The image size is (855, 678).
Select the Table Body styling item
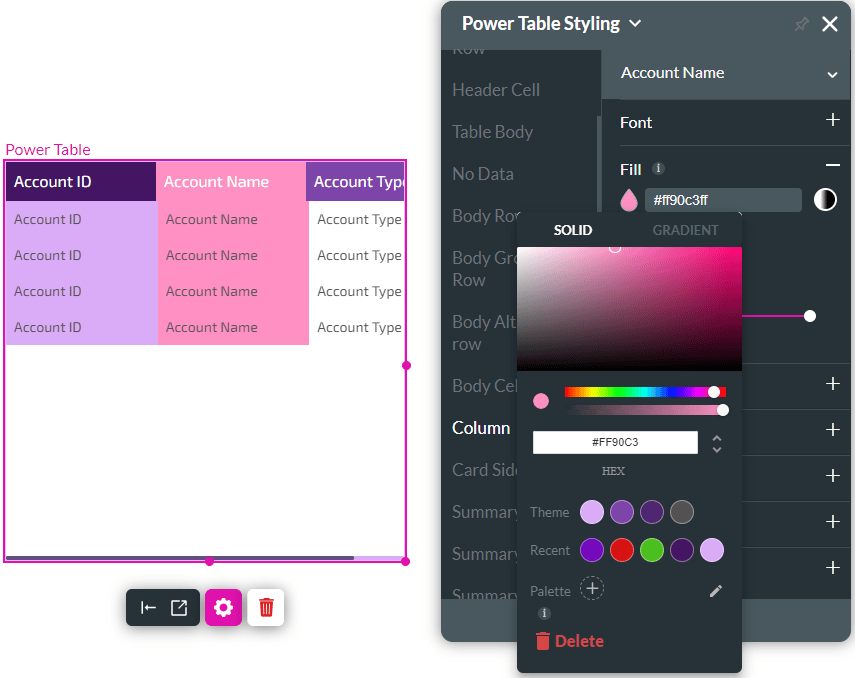pos(492,132)
